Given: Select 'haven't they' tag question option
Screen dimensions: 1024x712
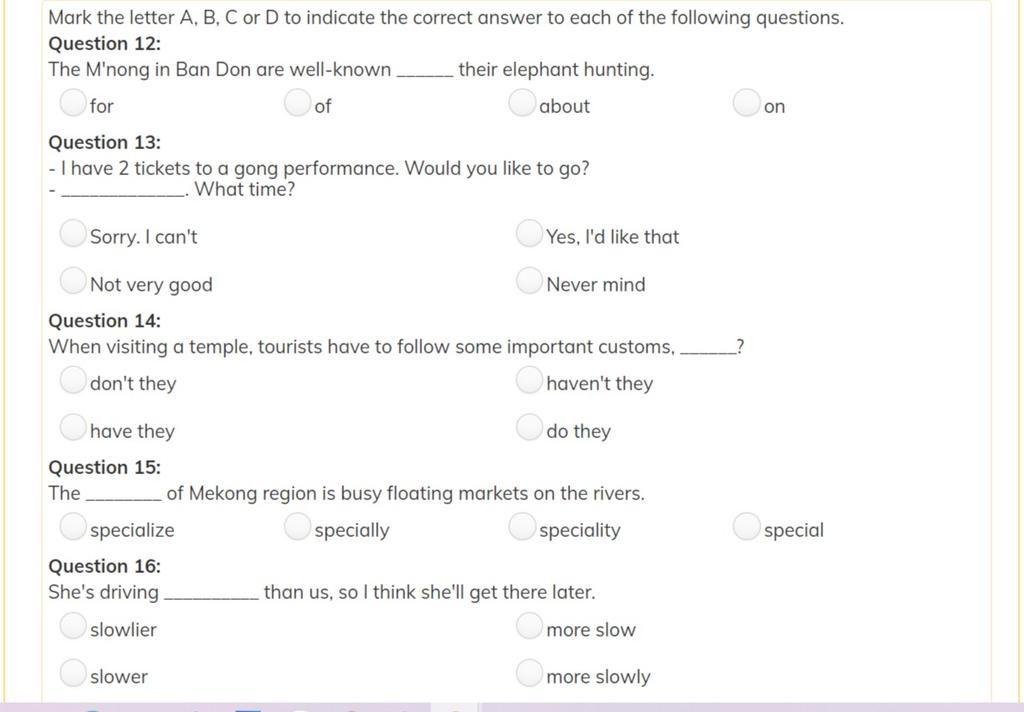Looking at the screenshot, I should click(x=529, y=380).
